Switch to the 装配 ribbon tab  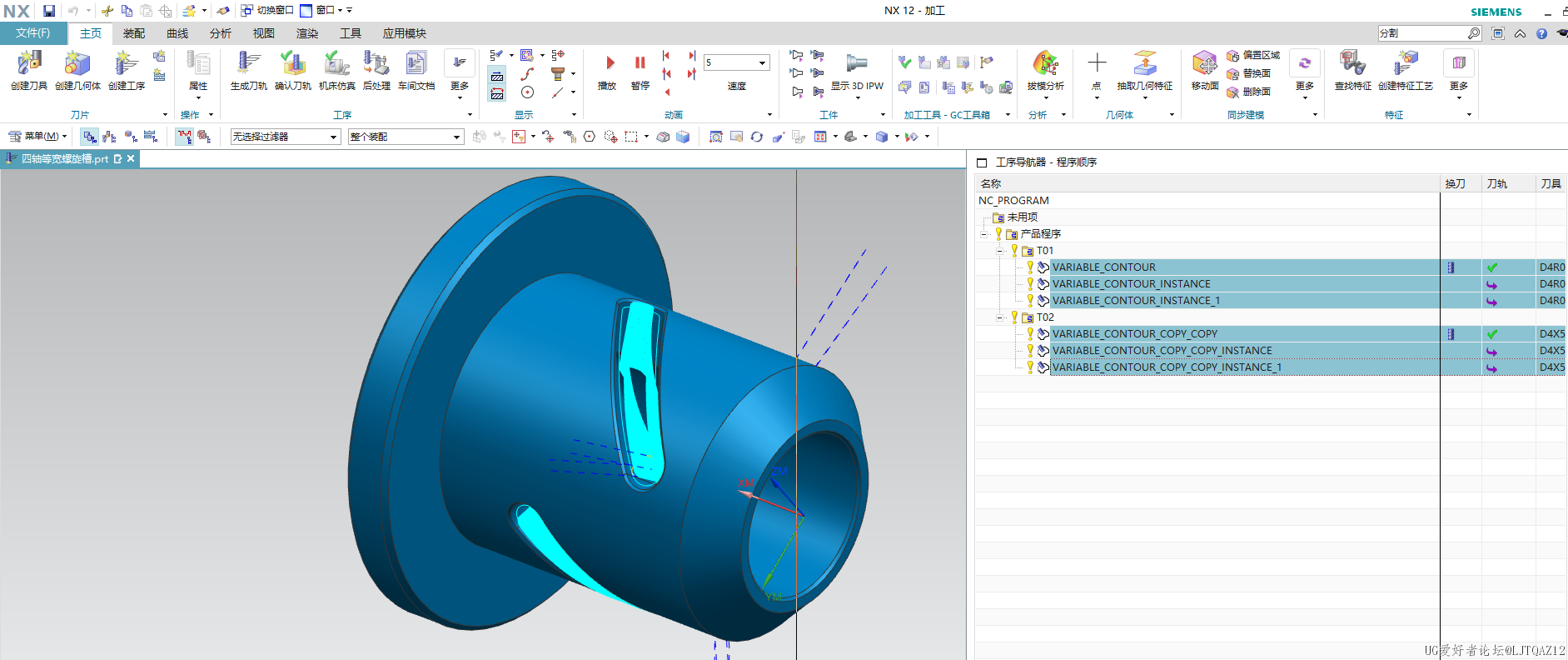coord(134,33)
